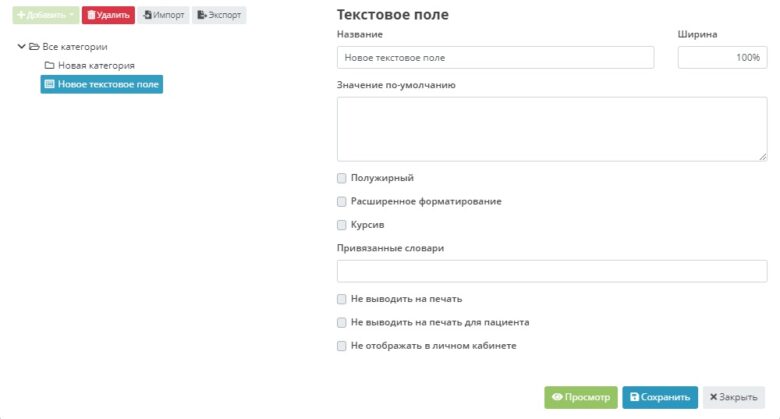This screenshot has height=419, width=780.
Task: Click the text field icon of Новое текстовое поле
Action: 49,84
